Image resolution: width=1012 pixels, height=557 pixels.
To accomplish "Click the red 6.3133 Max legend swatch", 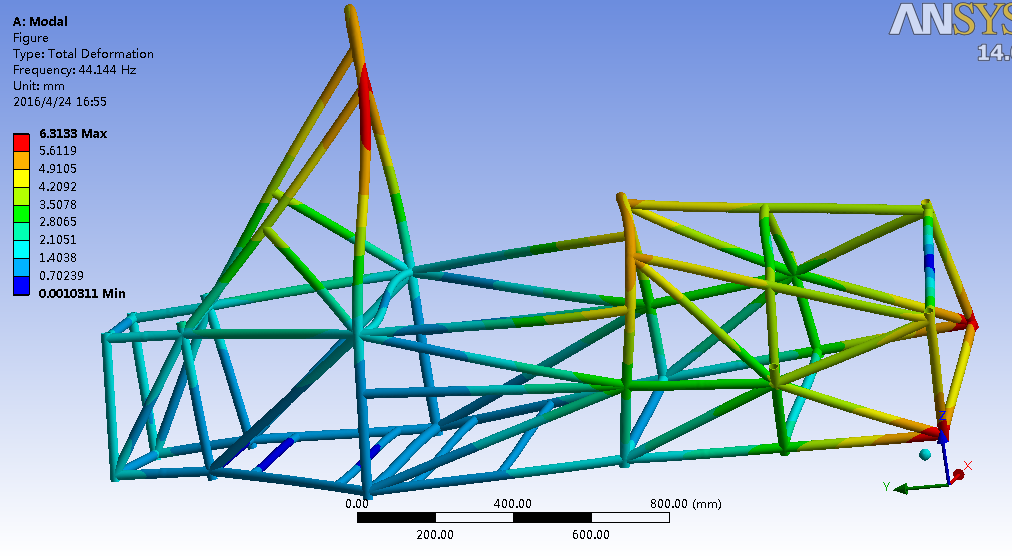I will (21, 143).
